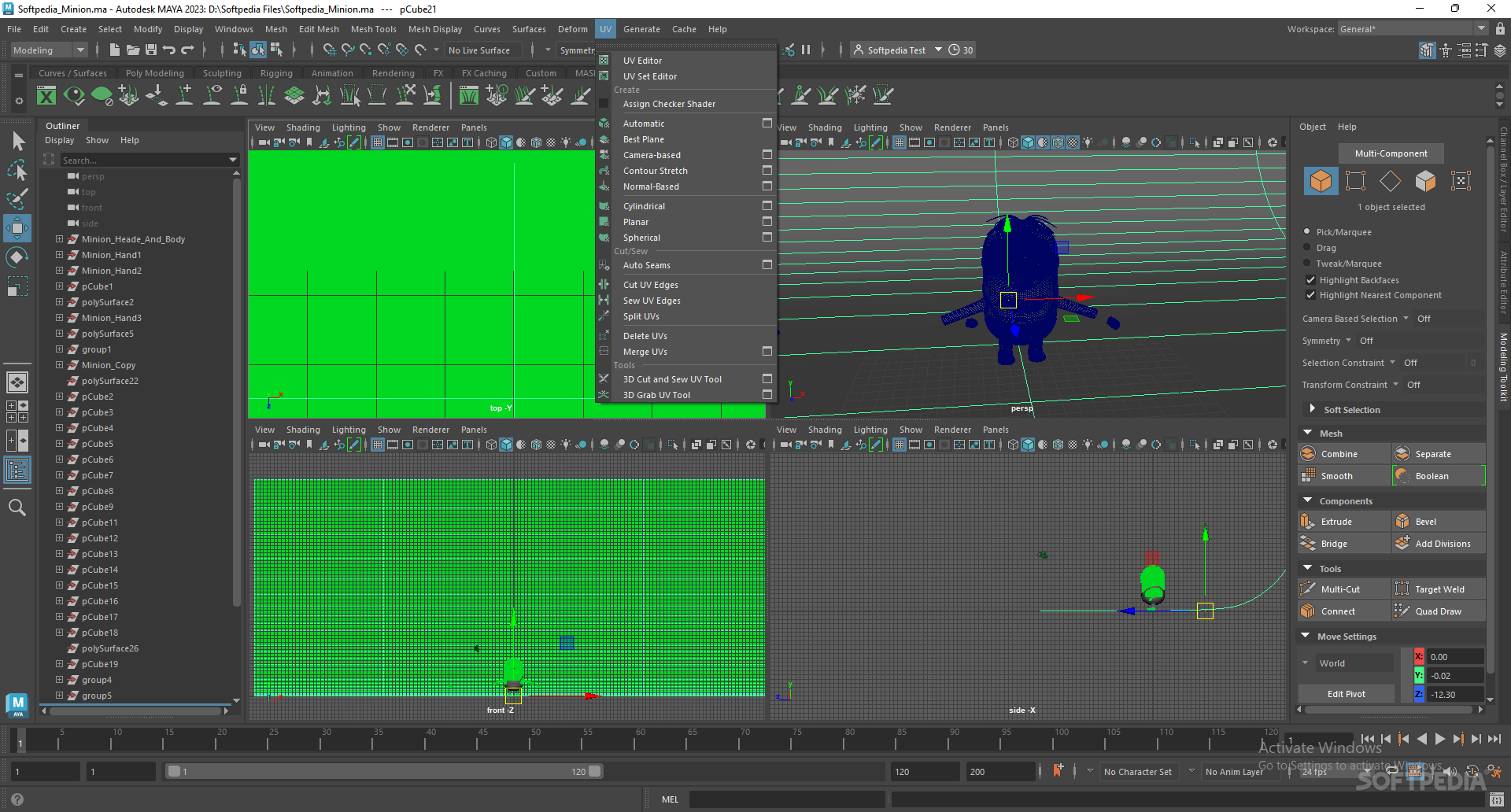The width and height of the screenshot is (1511, 812).
Task: Select edge component mode icon
Action: [1390, 181]
